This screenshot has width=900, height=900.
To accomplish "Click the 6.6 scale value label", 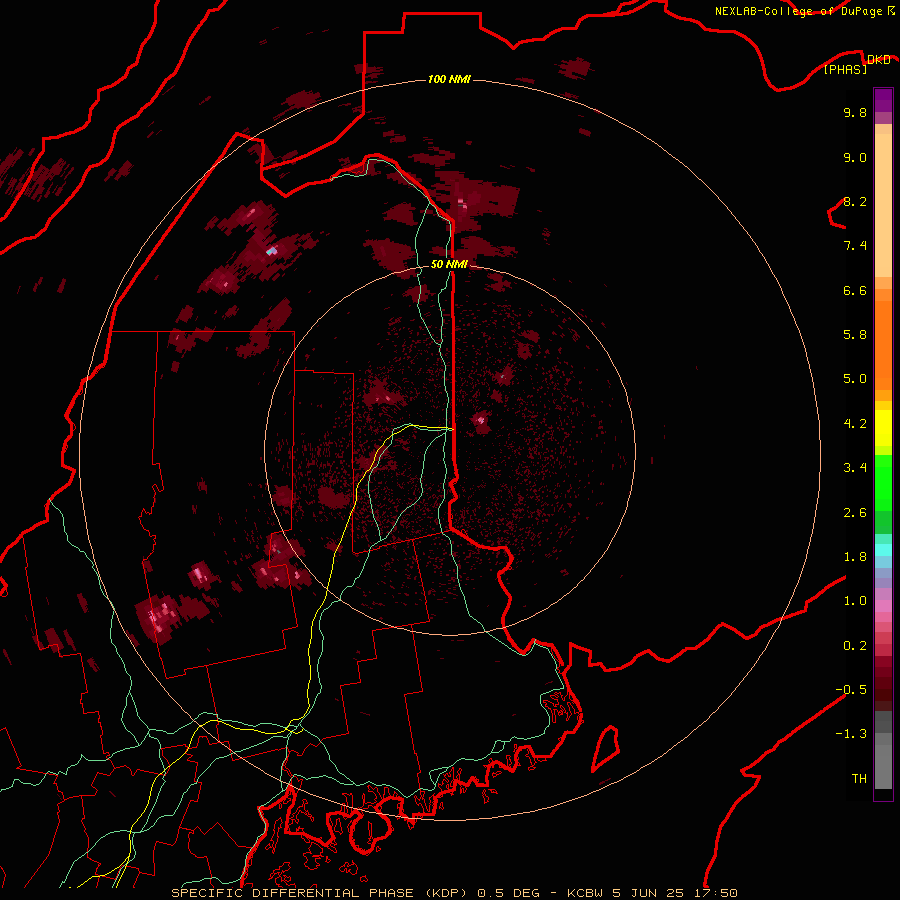I will click(x=855, y=290).
